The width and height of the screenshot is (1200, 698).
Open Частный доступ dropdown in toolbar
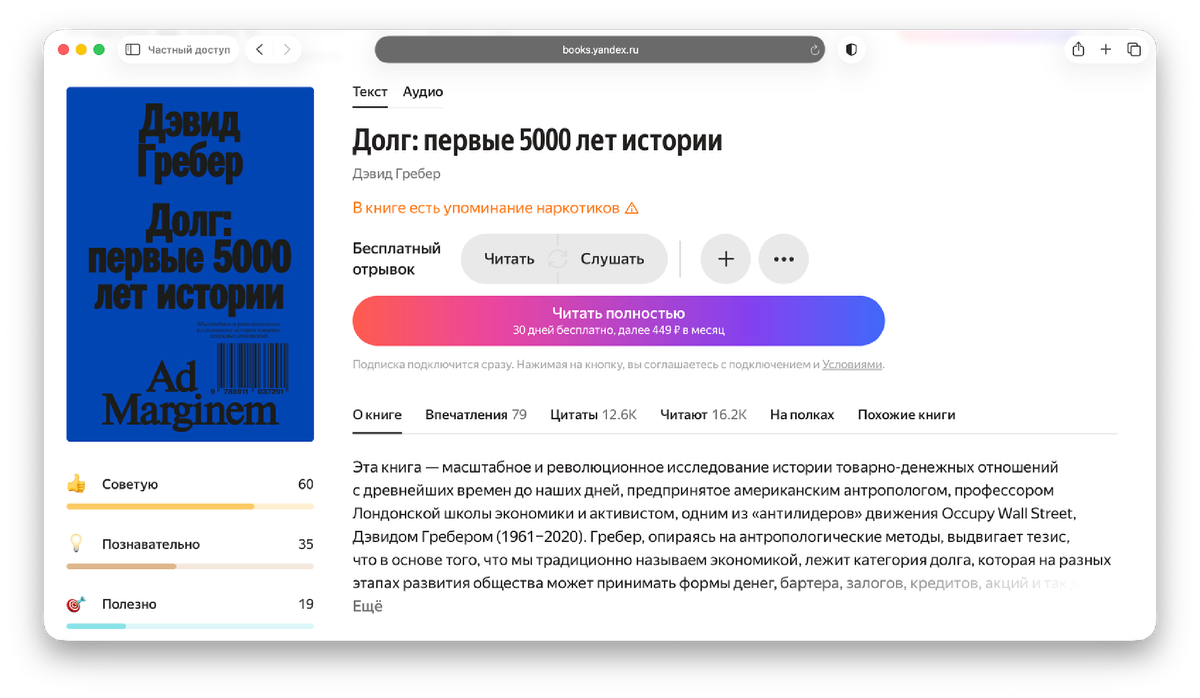179,49
